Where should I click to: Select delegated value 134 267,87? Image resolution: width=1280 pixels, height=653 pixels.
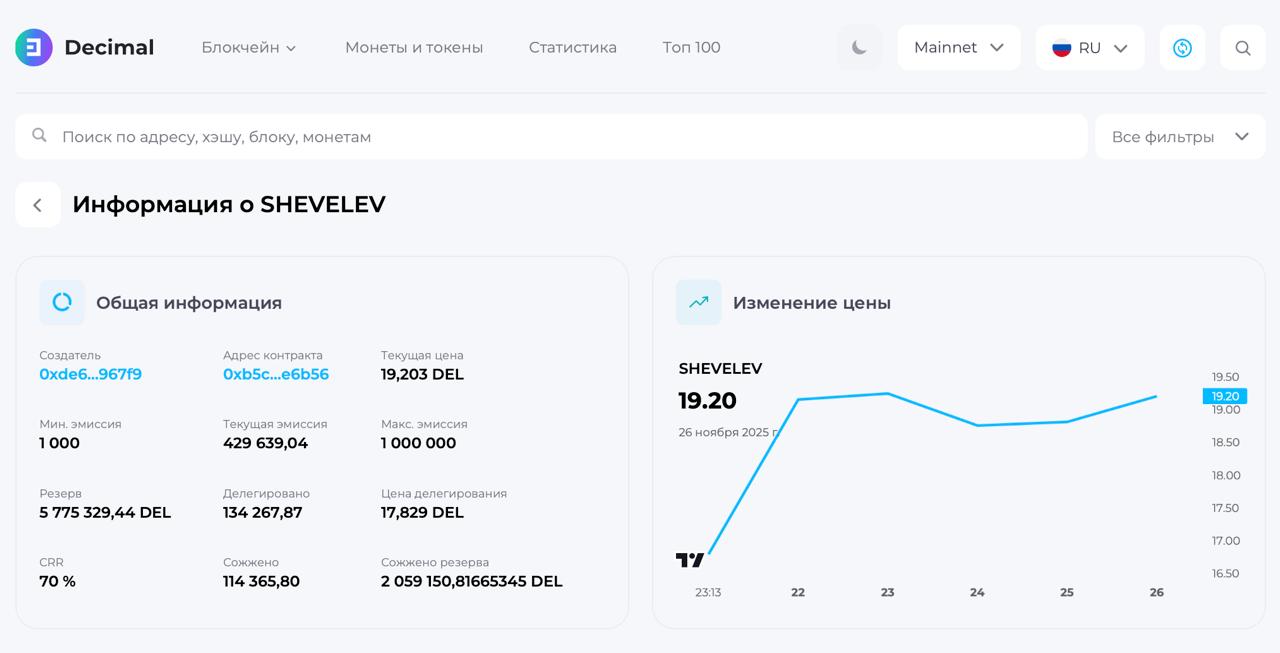click(x=262, y=512)
